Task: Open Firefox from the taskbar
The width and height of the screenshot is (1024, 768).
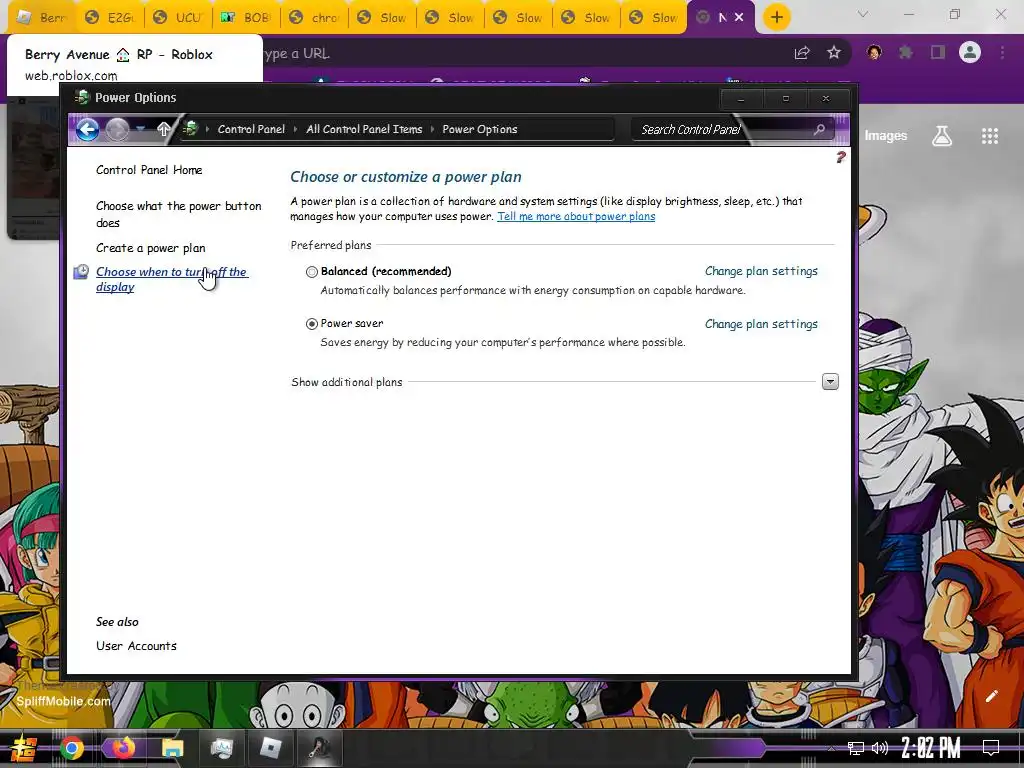Action: [x=122, y=747]
